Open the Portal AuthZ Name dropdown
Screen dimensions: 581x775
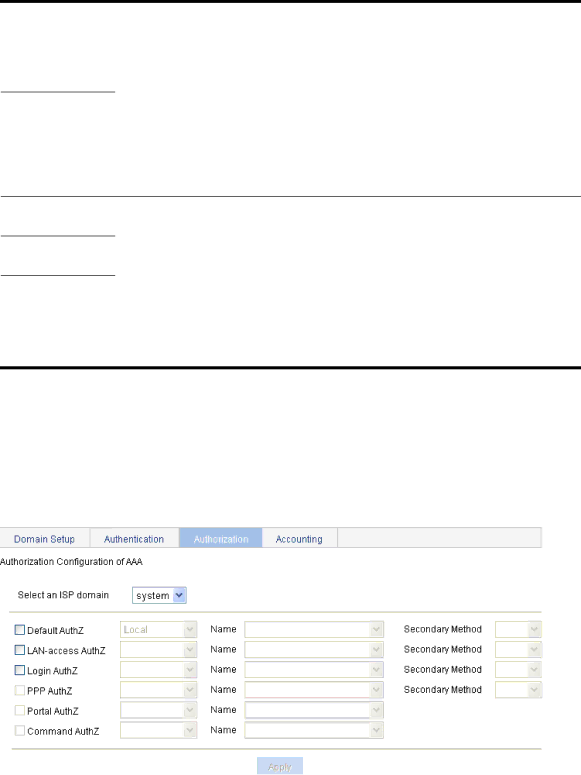click(314, 711)
